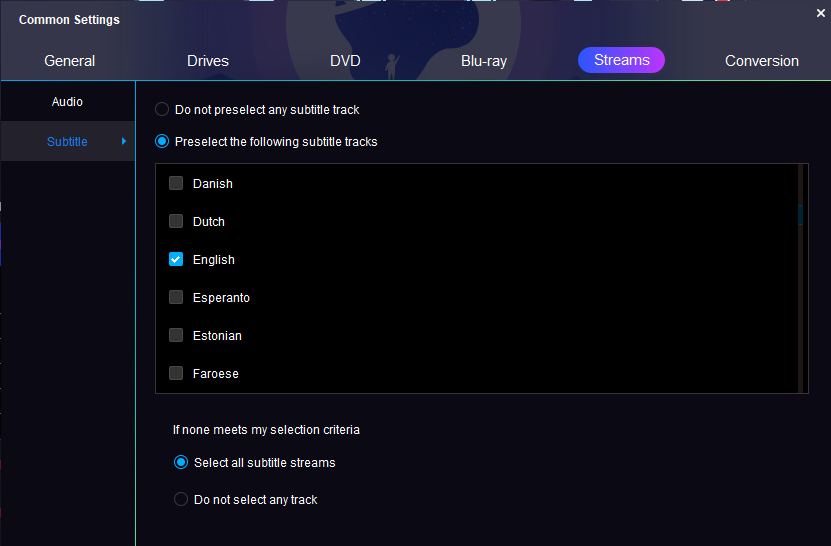Image resolution: width=831 pixels, height=546 pixels.
Task: Open the General settings tab
Action: 70,61
